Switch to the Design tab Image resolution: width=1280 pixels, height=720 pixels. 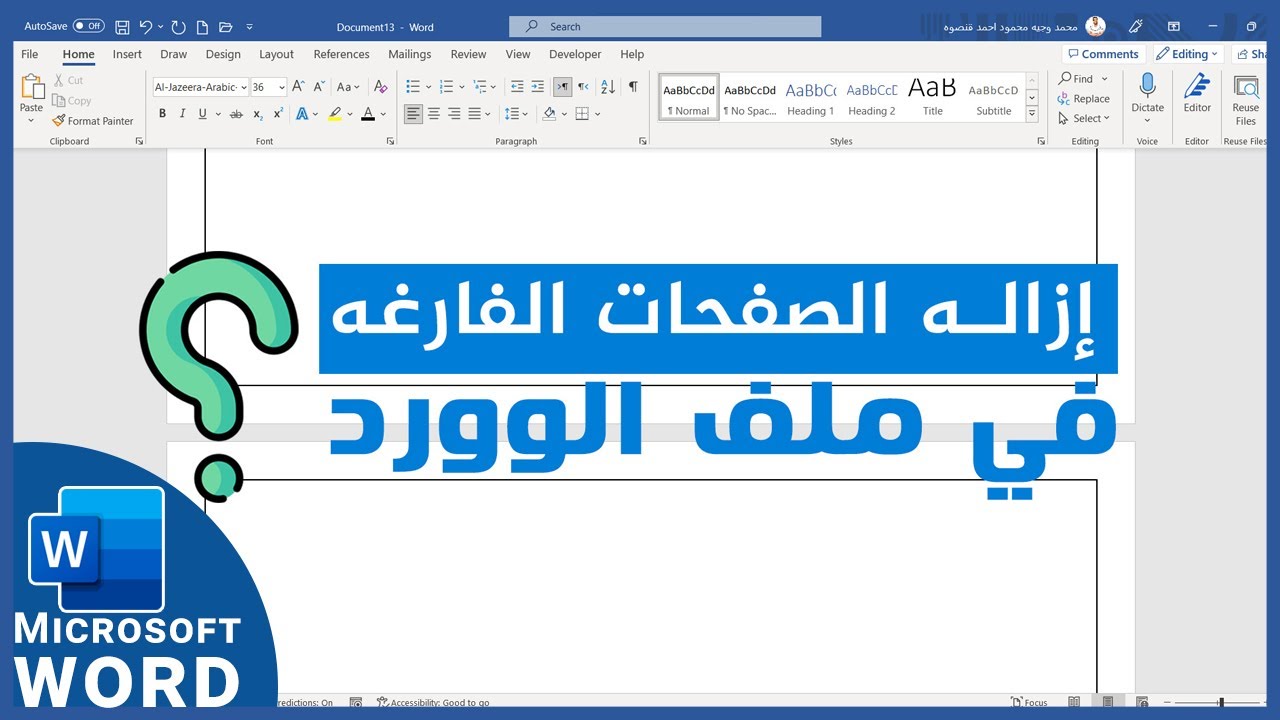tap(223, 54)
